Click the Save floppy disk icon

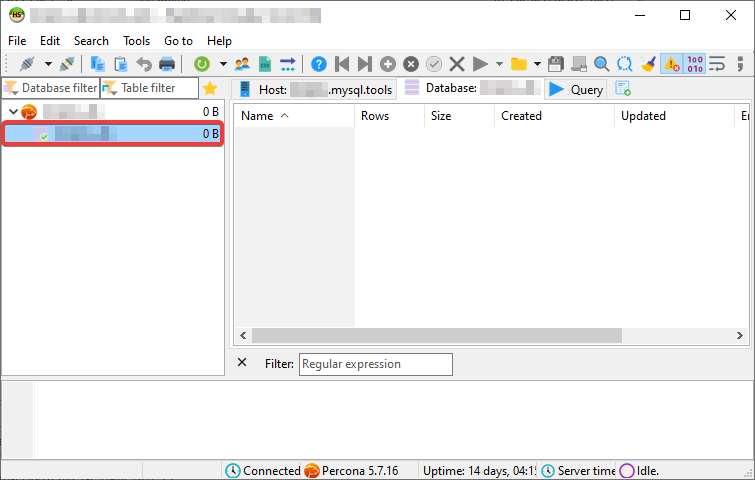click(x=556, y=64)
